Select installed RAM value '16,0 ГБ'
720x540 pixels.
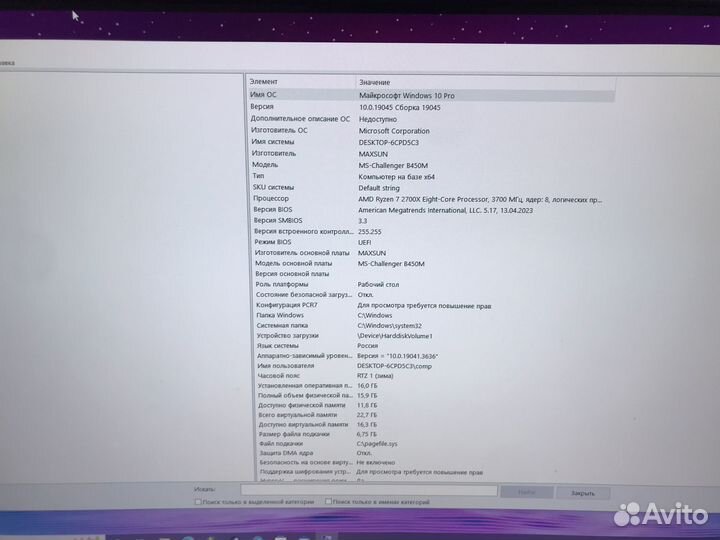pyautogui.click(x=367, y=386)
